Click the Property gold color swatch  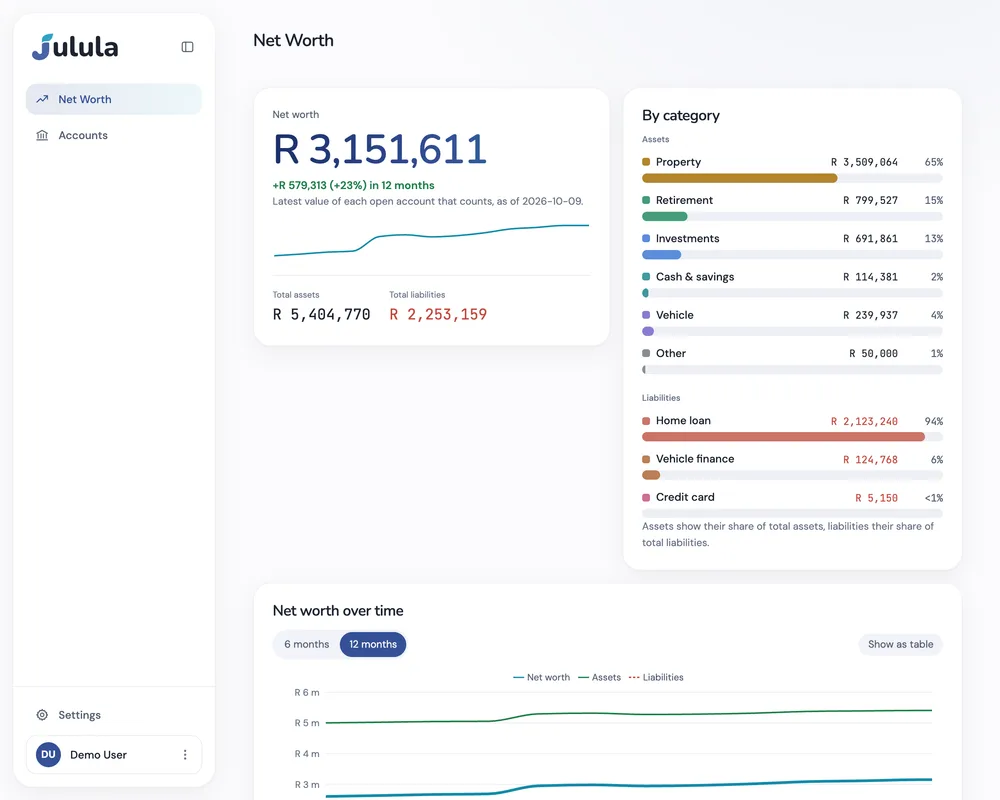coord(646,162)
